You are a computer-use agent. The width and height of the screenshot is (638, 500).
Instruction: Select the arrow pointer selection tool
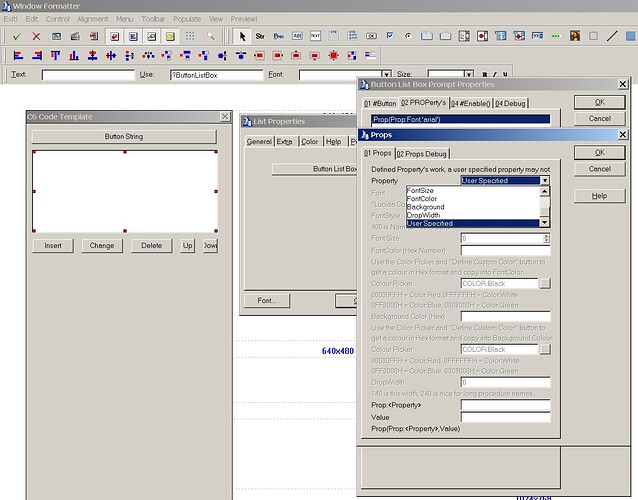click(242, 36)
